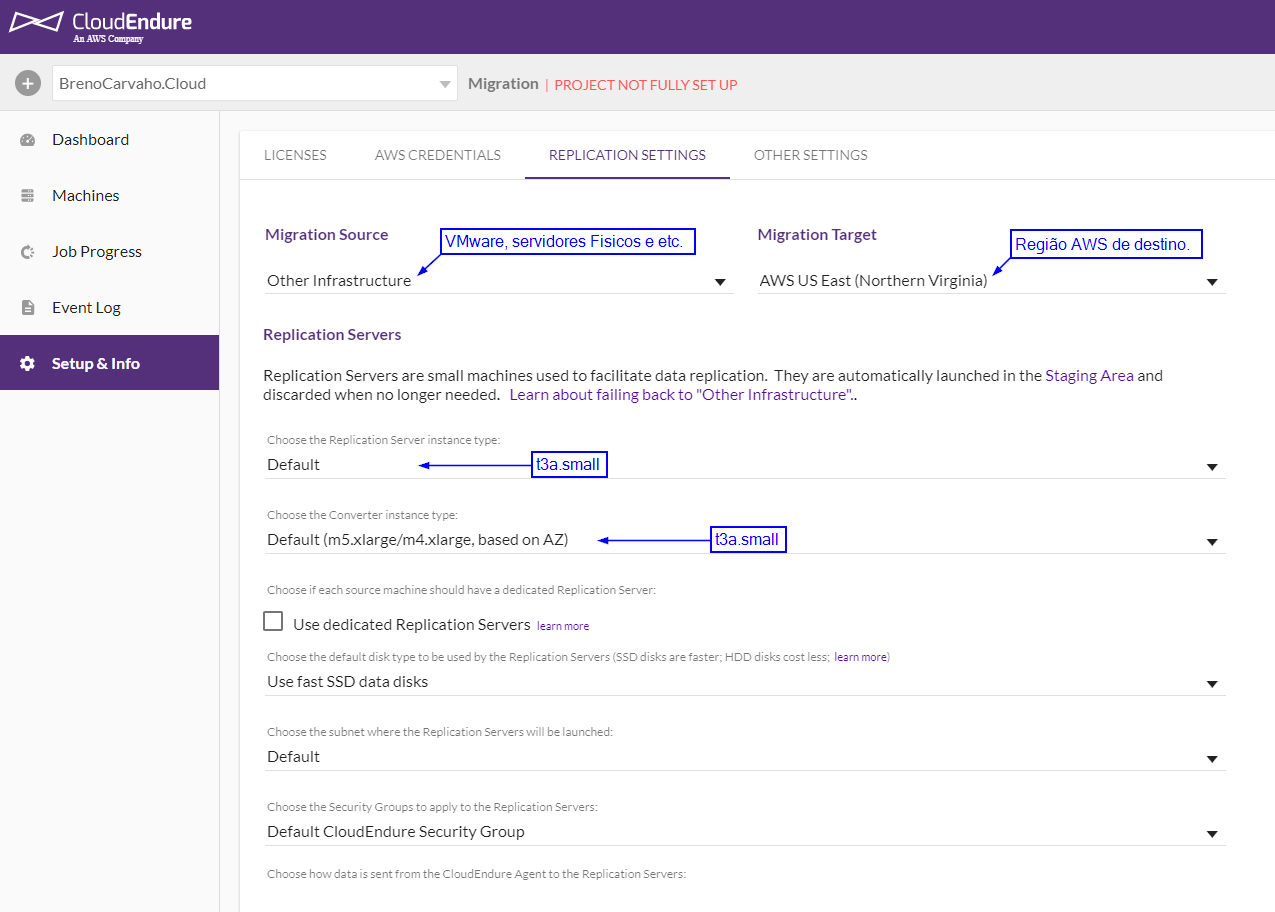Open the Converter instance type dropdown
Screen dimensions: 1275x912
tap(744, 540)
